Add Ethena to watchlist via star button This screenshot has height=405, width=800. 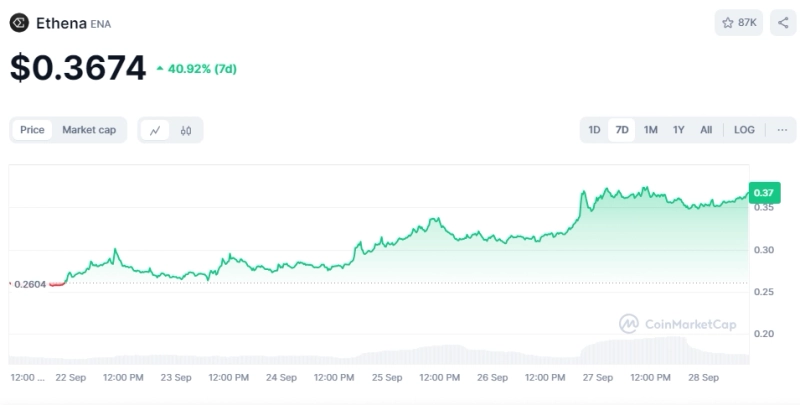pos(739,22)
